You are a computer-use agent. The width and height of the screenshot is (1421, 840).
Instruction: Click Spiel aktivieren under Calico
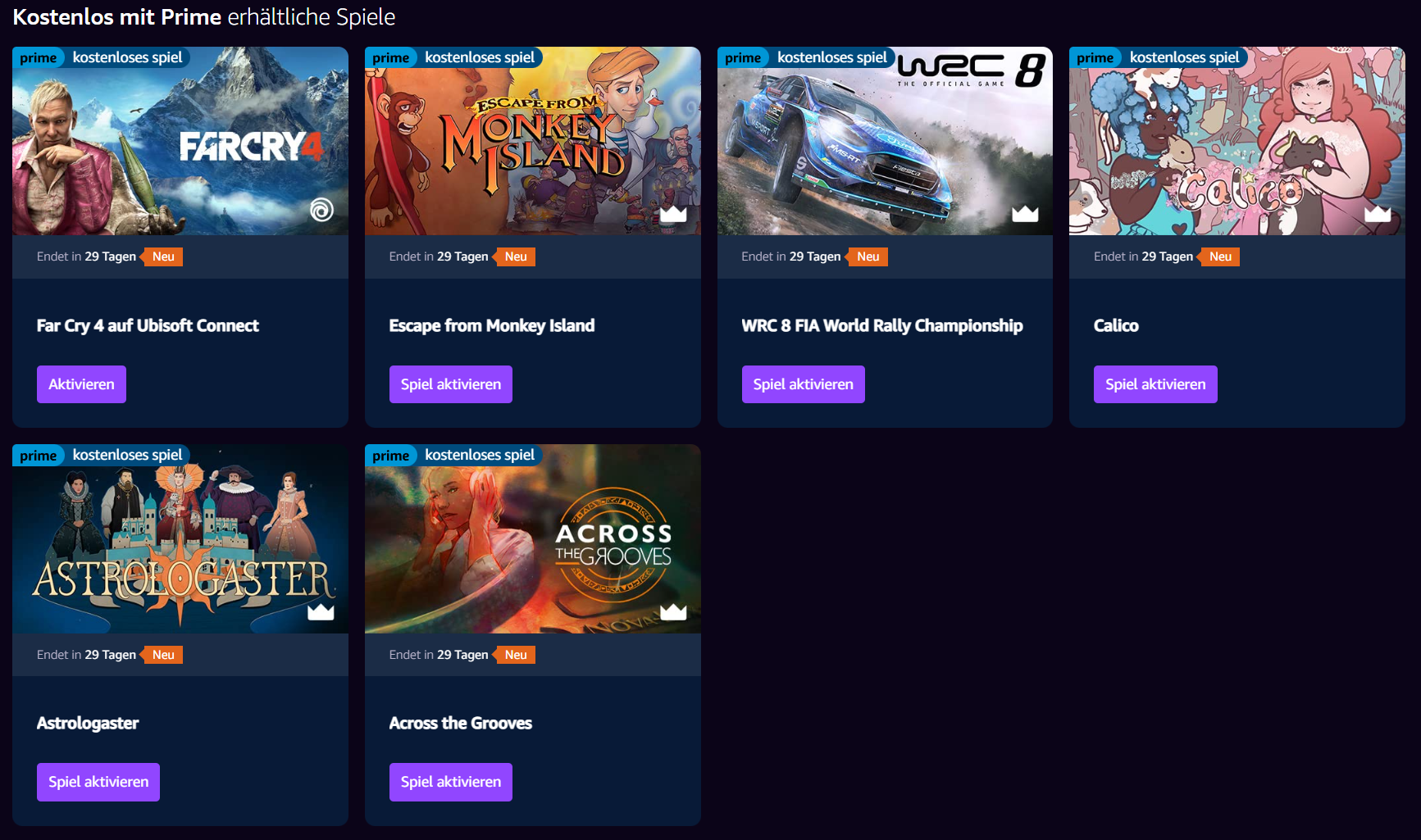(x=1155, y=384)
